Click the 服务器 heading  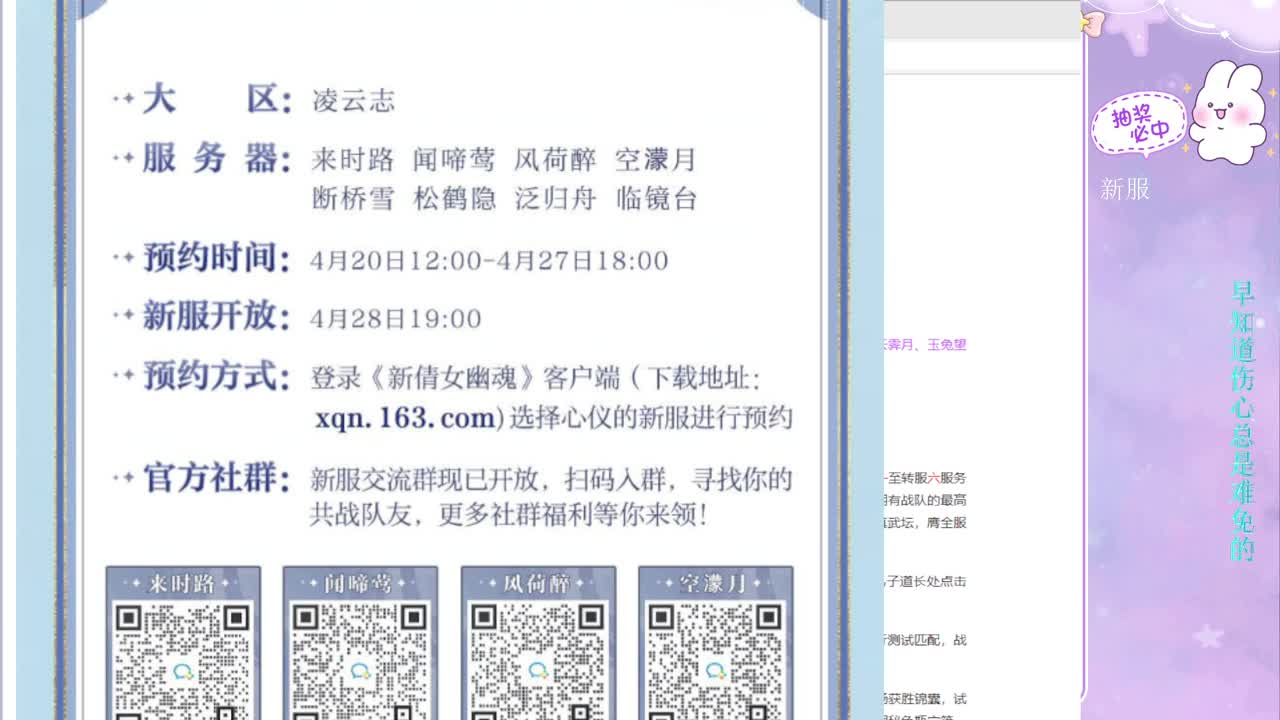[x=216, y=158]
